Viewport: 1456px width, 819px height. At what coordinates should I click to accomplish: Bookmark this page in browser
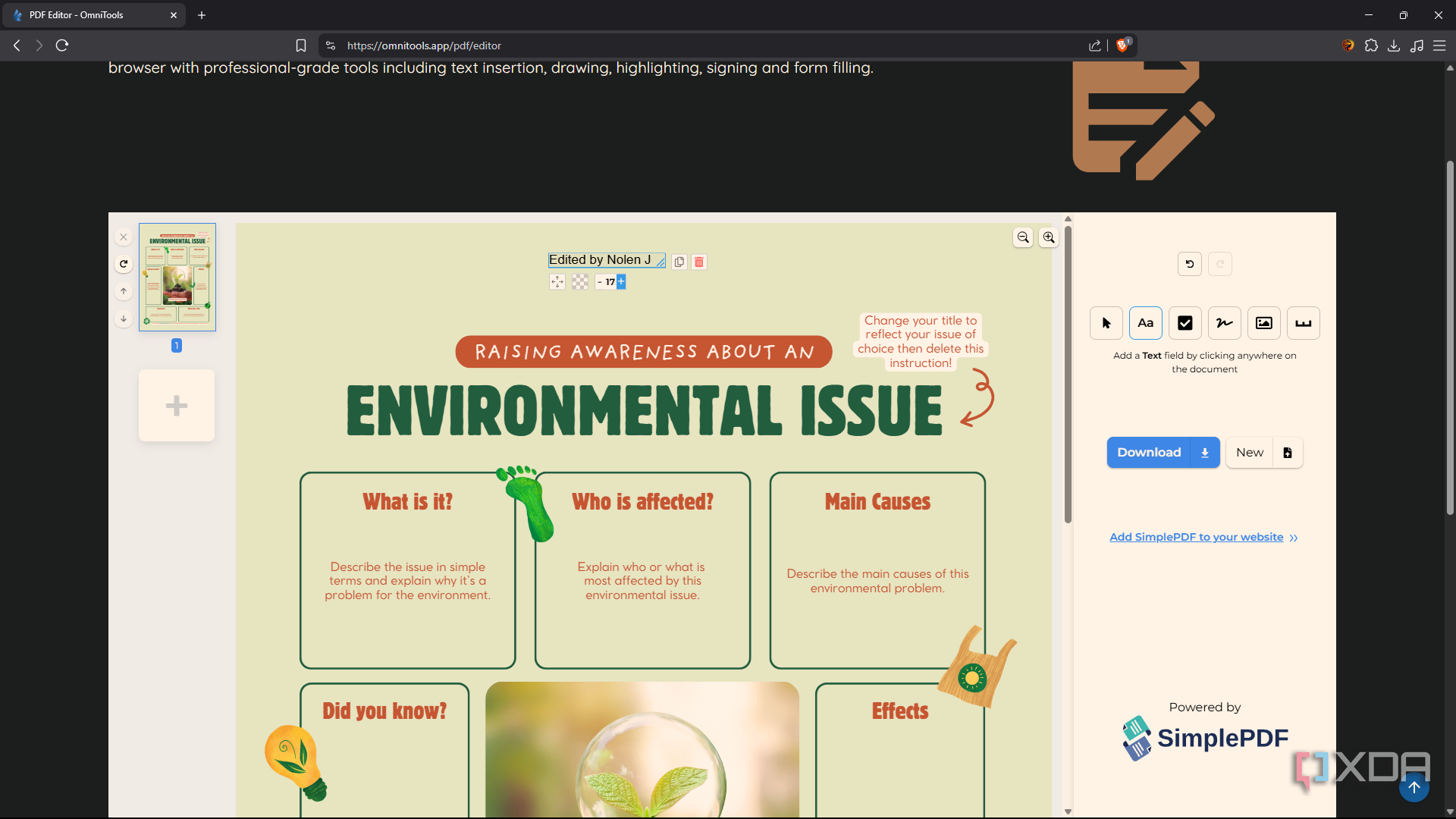301,45
